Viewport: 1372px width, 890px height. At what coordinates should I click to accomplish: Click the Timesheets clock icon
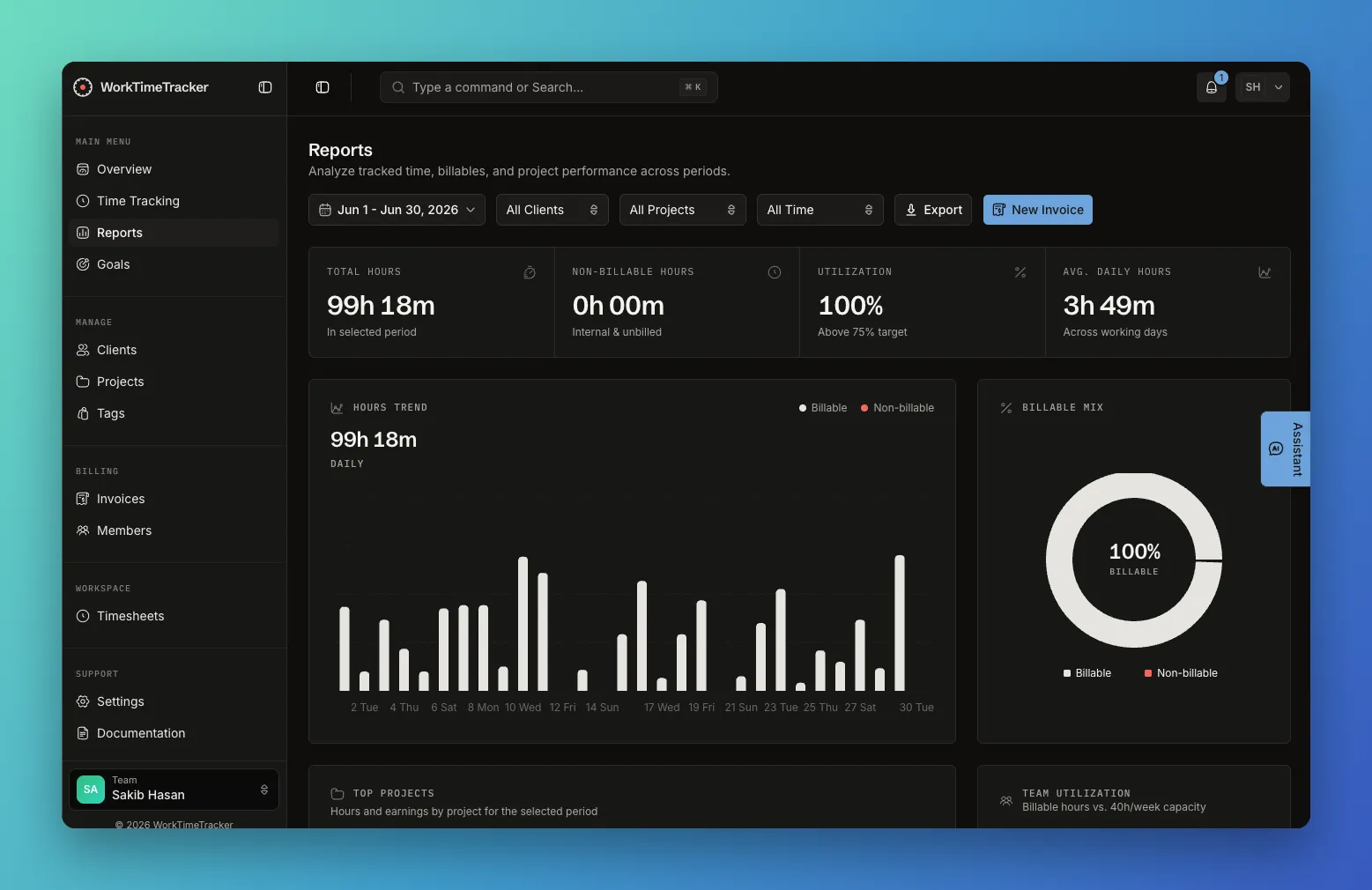point(83,616)
